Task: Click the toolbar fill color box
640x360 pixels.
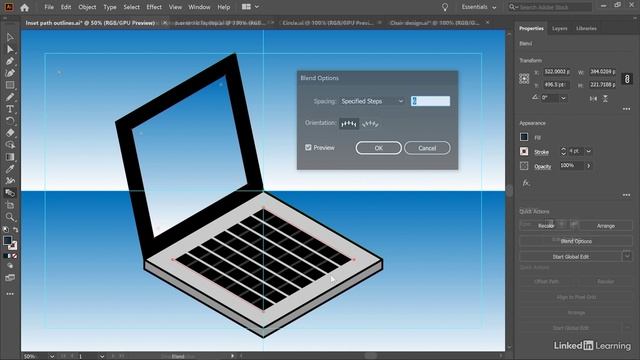Action: pyautogui.click(x=7, y=241)
